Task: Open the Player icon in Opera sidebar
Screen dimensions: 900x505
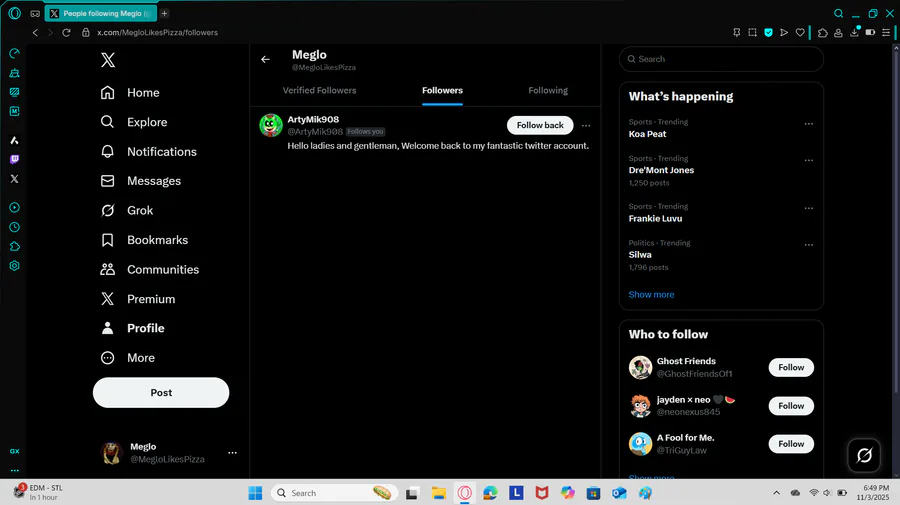Action: (14, 207)
